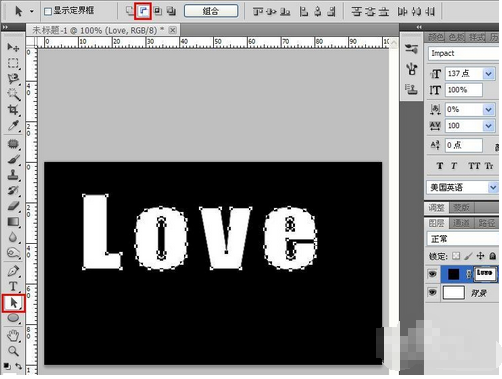
Task: Open the tracking 100 dropdown
Action: pos(488,126)
